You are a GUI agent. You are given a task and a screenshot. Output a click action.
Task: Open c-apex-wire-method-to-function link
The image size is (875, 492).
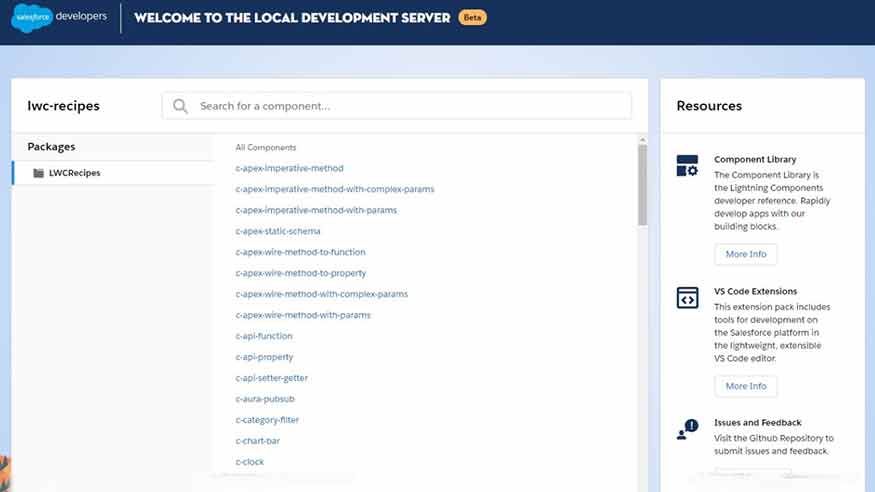click(300, 252)
